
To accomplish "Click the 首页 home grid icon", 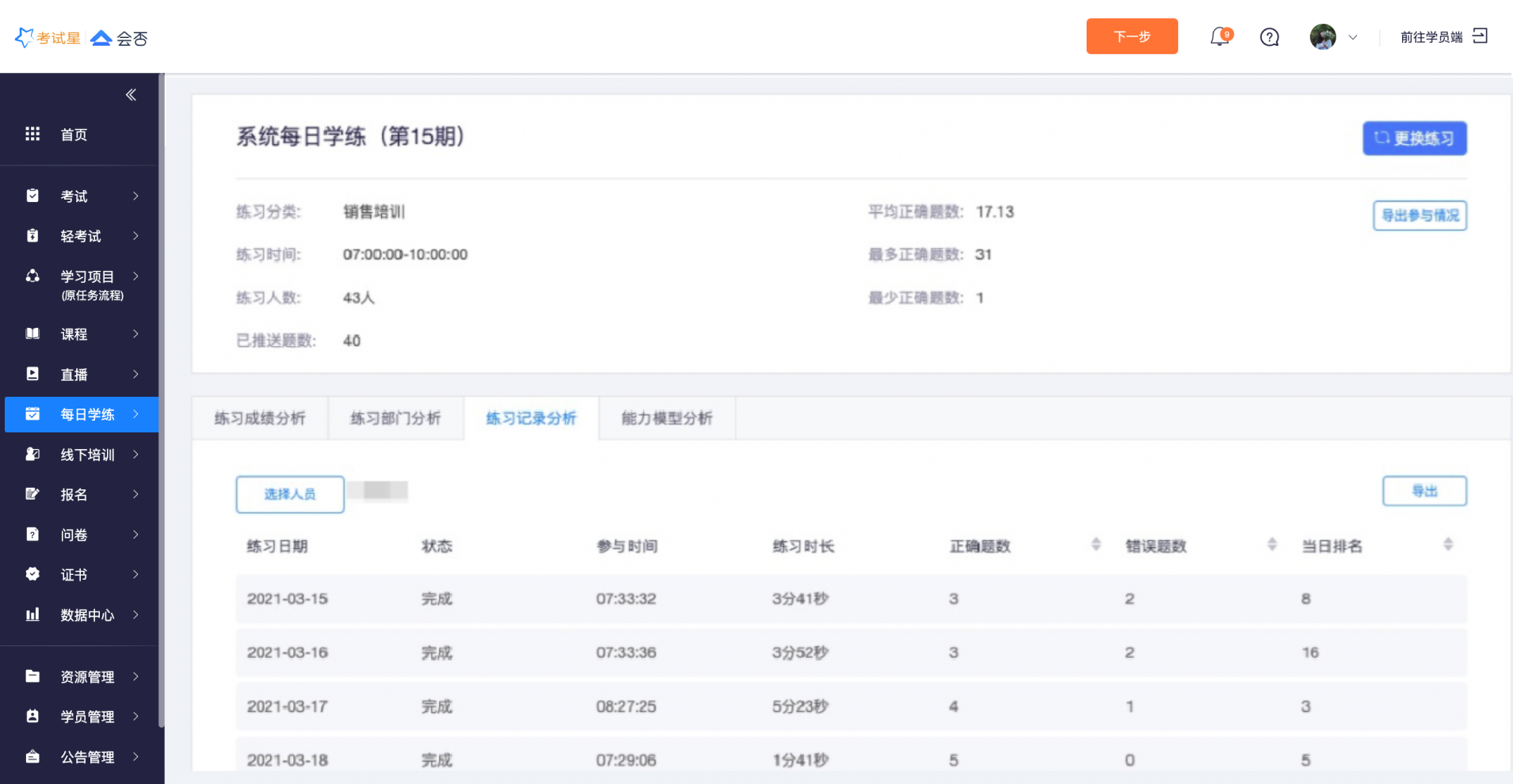I will pos(32,134).
